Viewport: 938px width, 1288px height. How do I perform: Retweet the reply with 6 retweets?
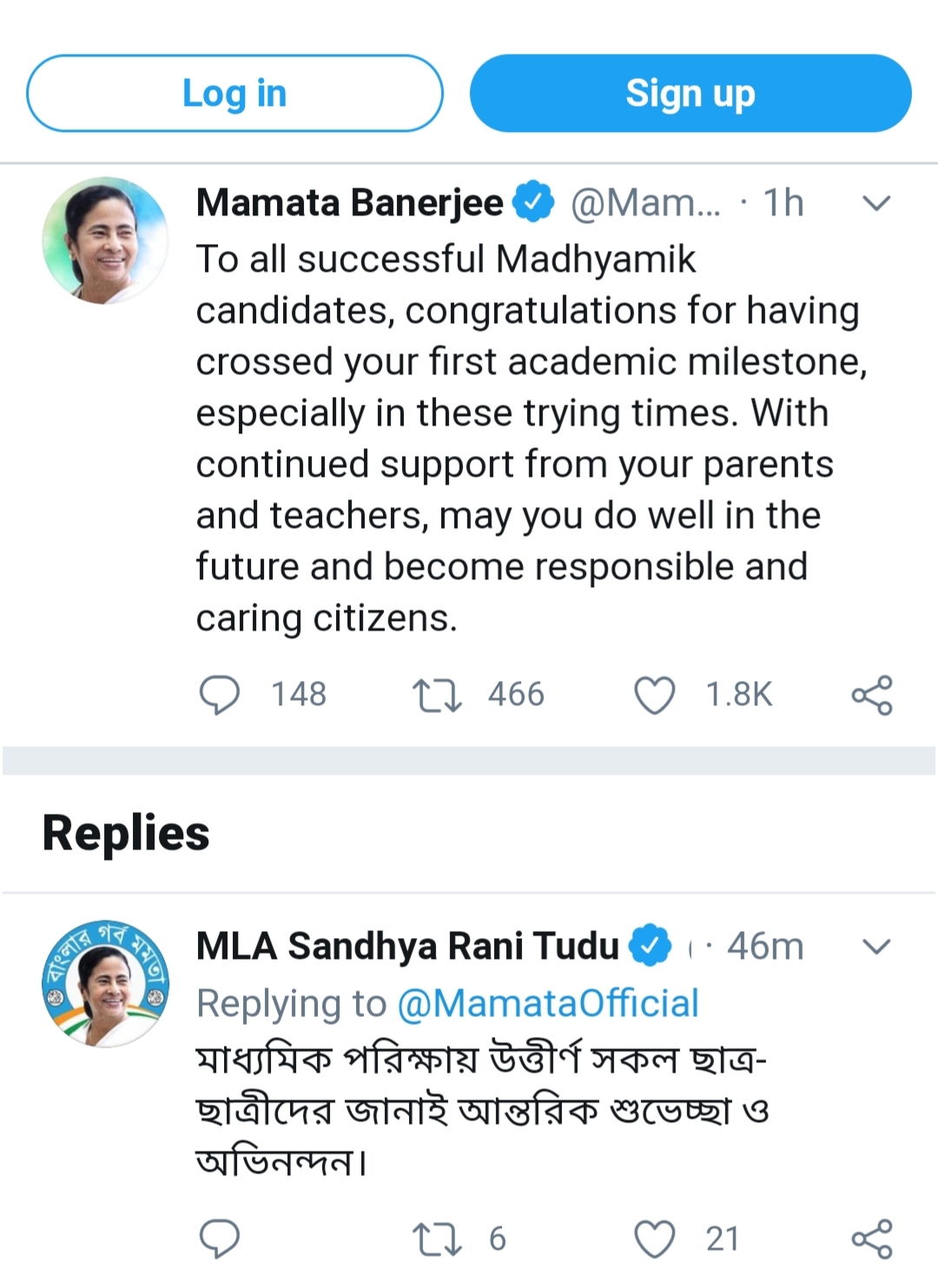tap(437, 1238)
